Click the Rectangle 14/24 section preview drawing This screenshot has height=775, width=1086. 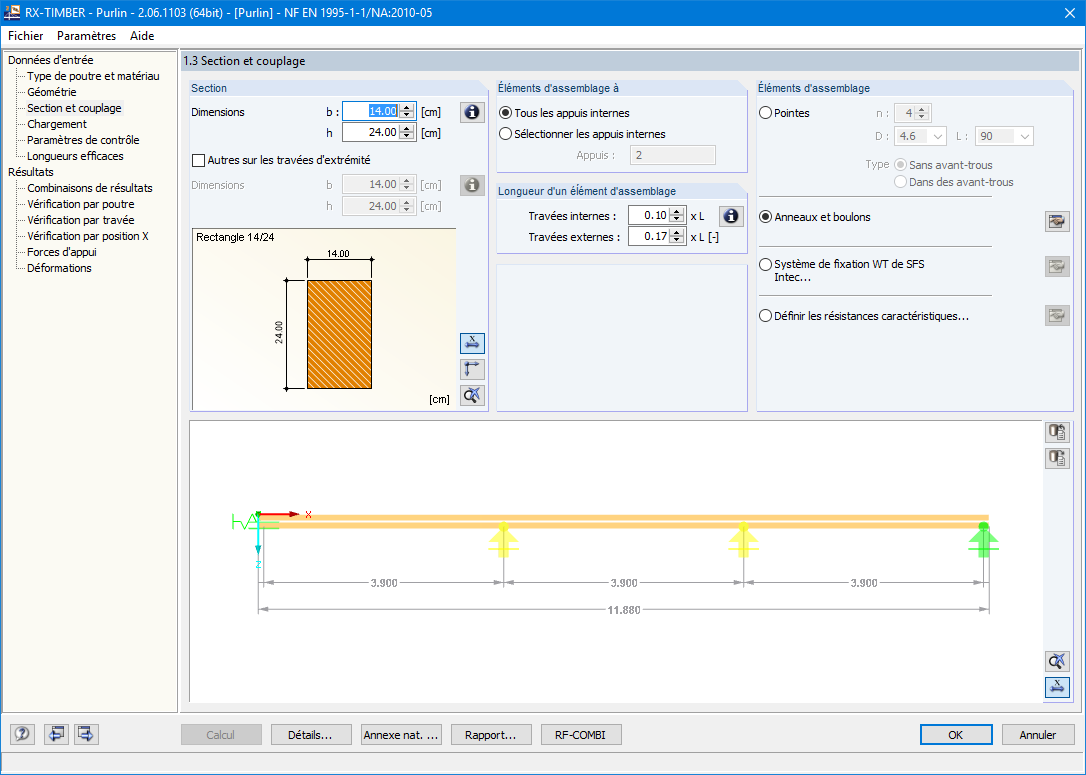[x=324, y=319]
